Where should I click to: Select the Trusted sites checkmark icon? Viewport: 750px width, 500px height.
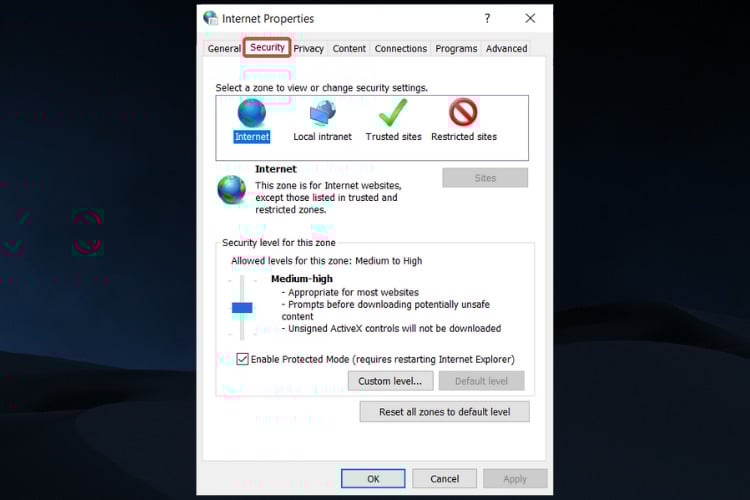(393, 113)
